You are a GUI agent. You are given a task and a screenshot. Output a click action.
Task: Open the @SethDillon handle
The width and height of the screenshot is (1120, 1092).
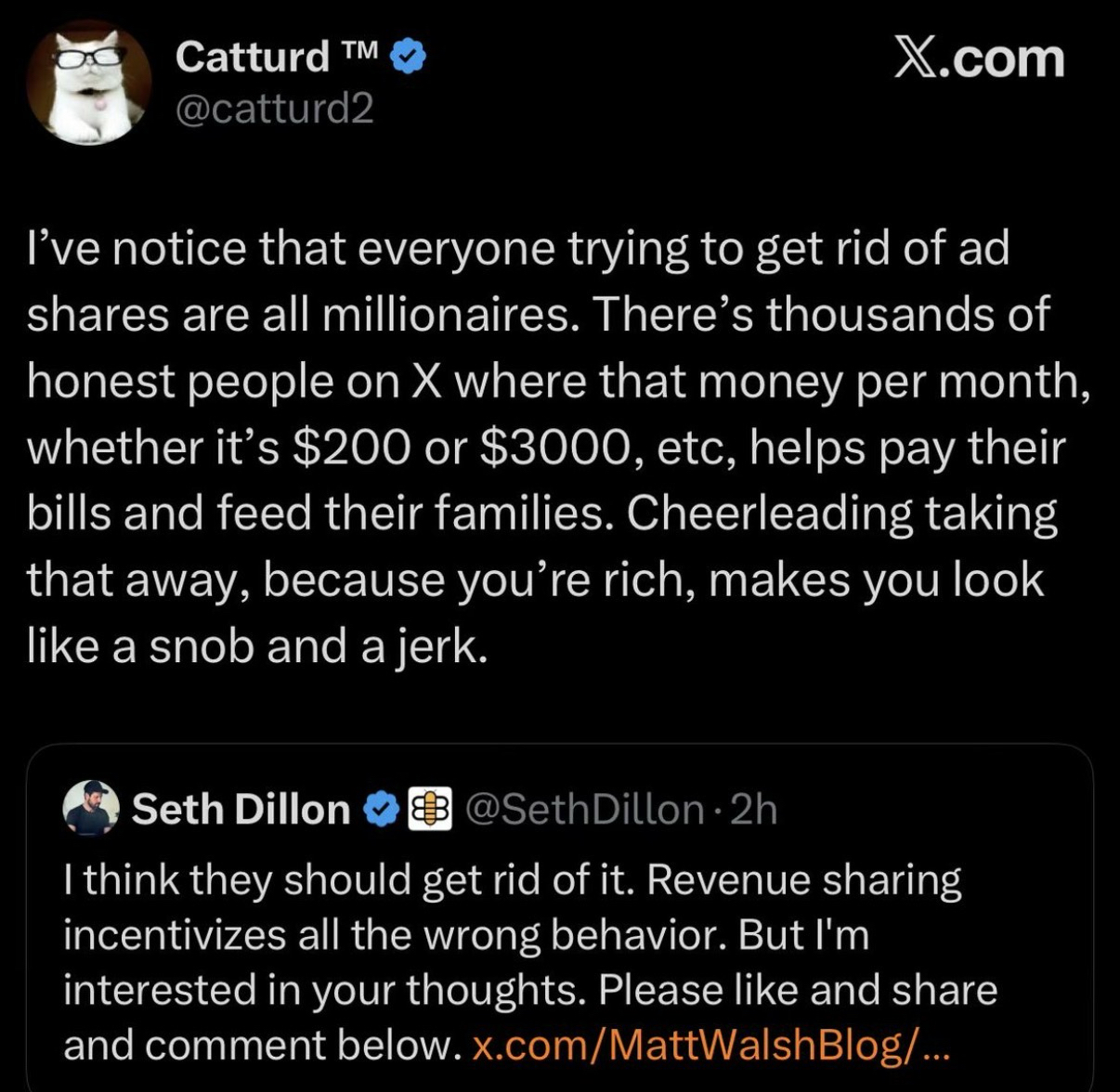coord(583,809)
